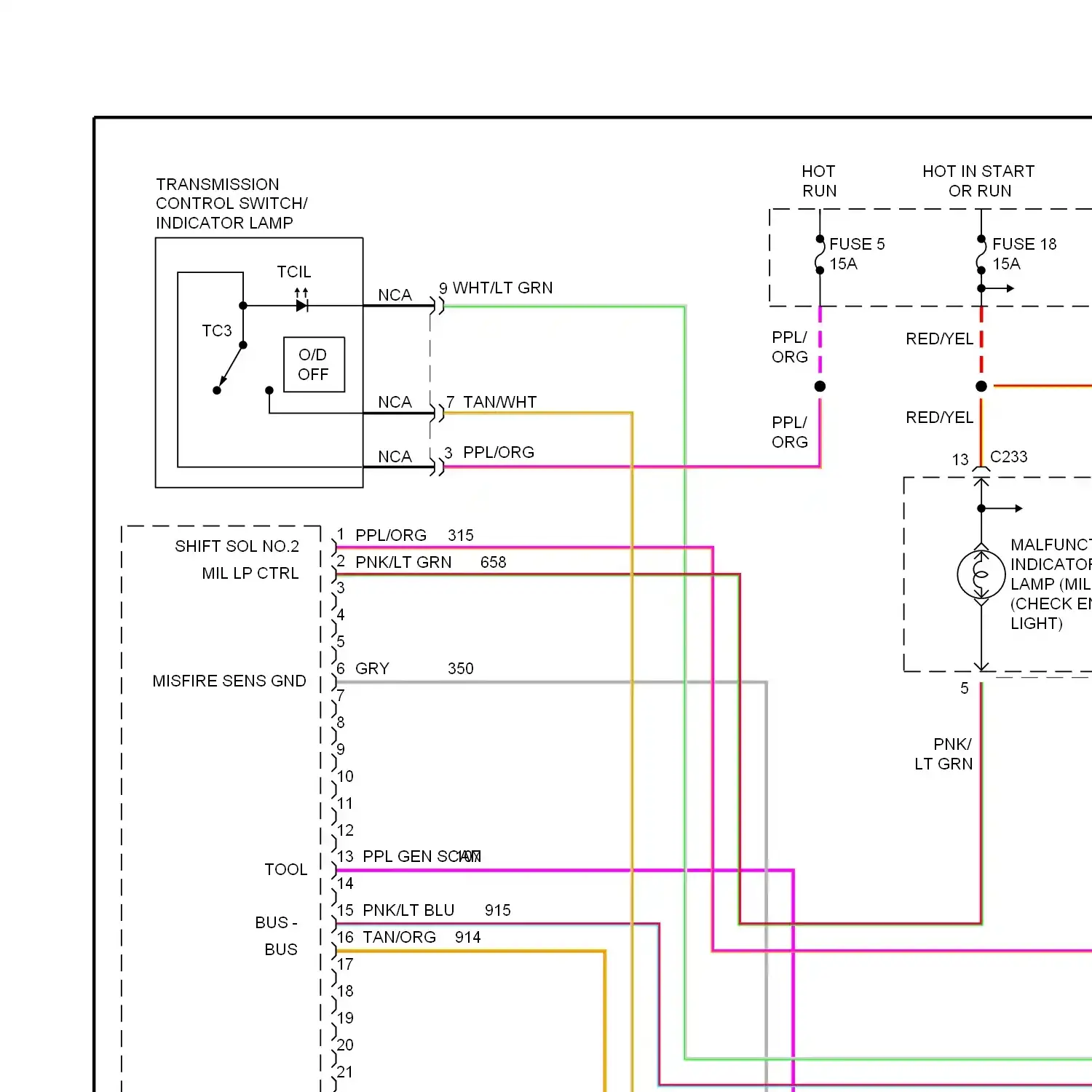Screen dimensions: 1092x1092
Task: Click the PNK/LT GRN label below the lamp
Action: point(943,754)
